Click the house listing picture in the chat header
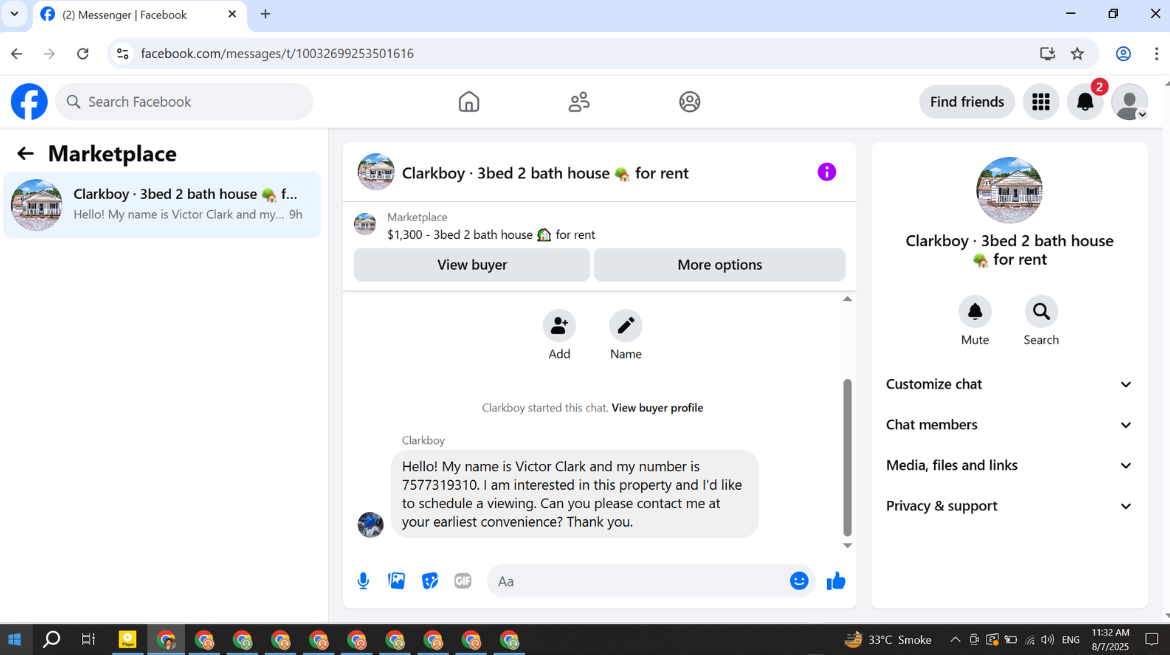This screenshot has width=1170, height=655. click(376, 172)
